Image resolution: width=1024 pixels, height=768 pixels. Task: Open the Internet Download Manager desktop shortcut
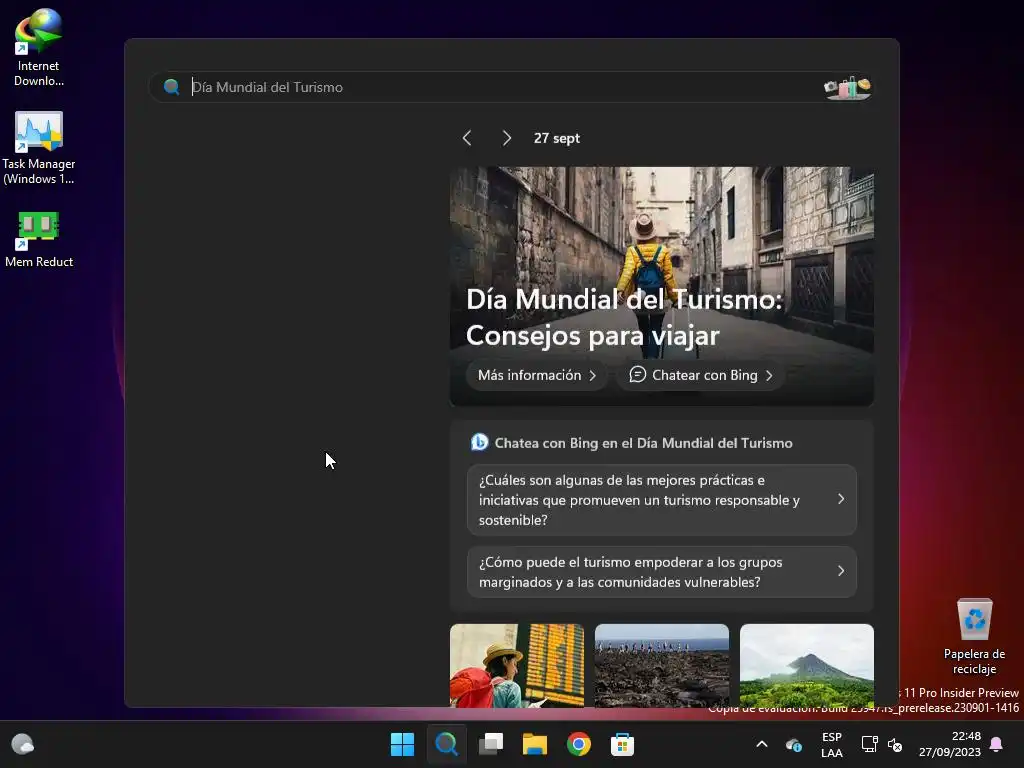pos(39,48)
